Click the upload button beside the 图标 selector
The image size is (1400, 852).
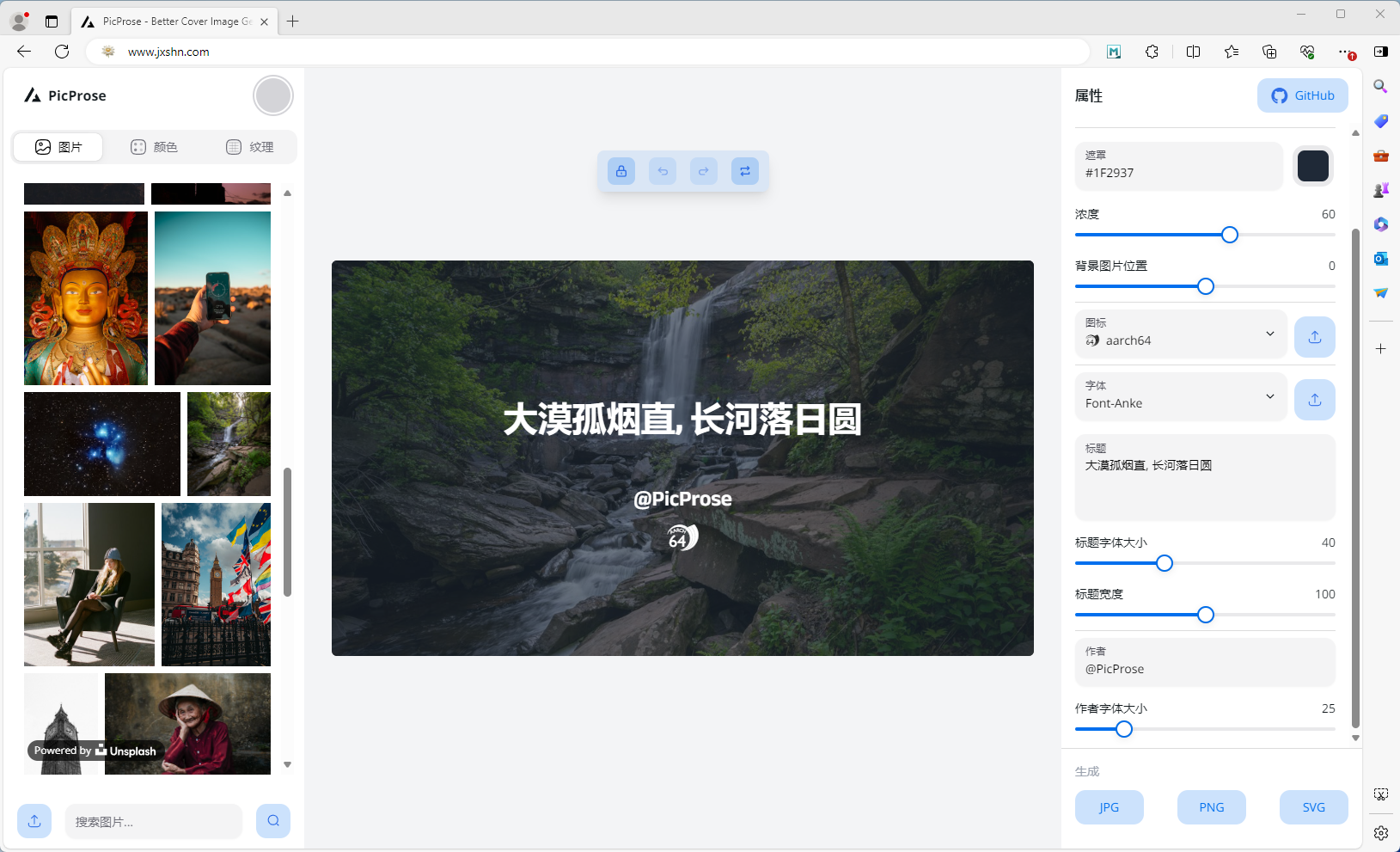pyautogui.click(x=1314, y=337)
